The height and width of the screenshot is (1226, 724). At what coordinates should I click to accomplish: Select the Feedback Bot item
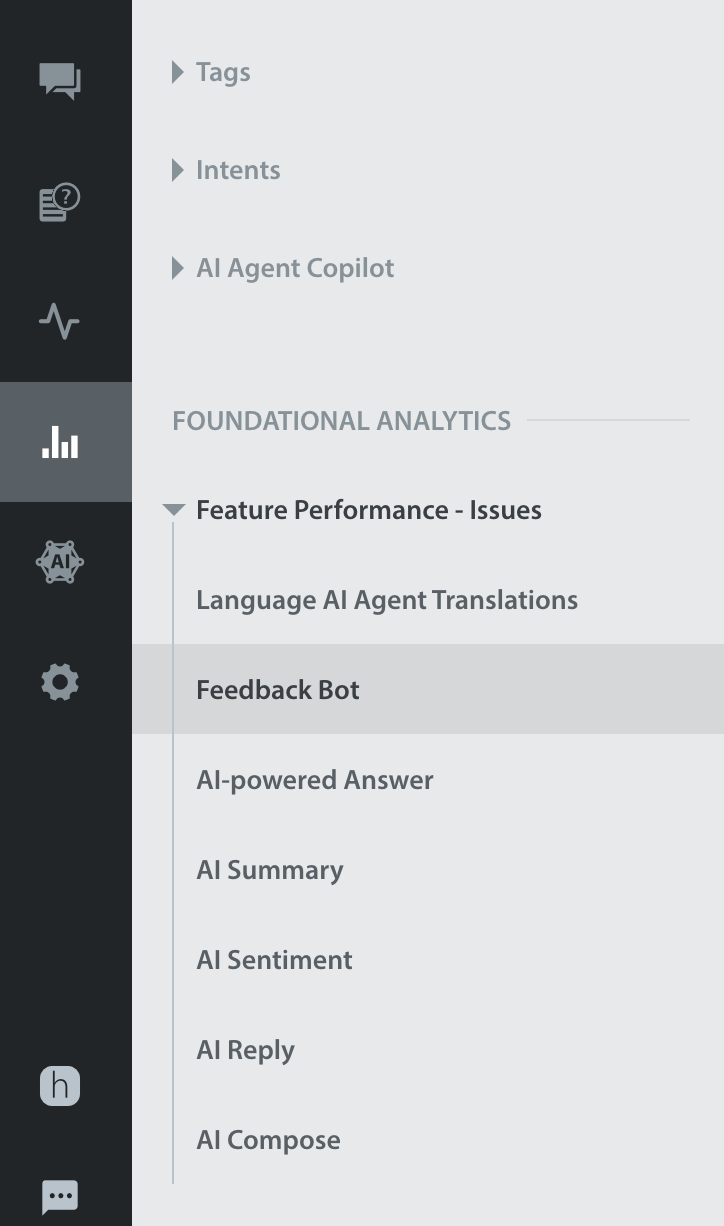pos(428,690)
